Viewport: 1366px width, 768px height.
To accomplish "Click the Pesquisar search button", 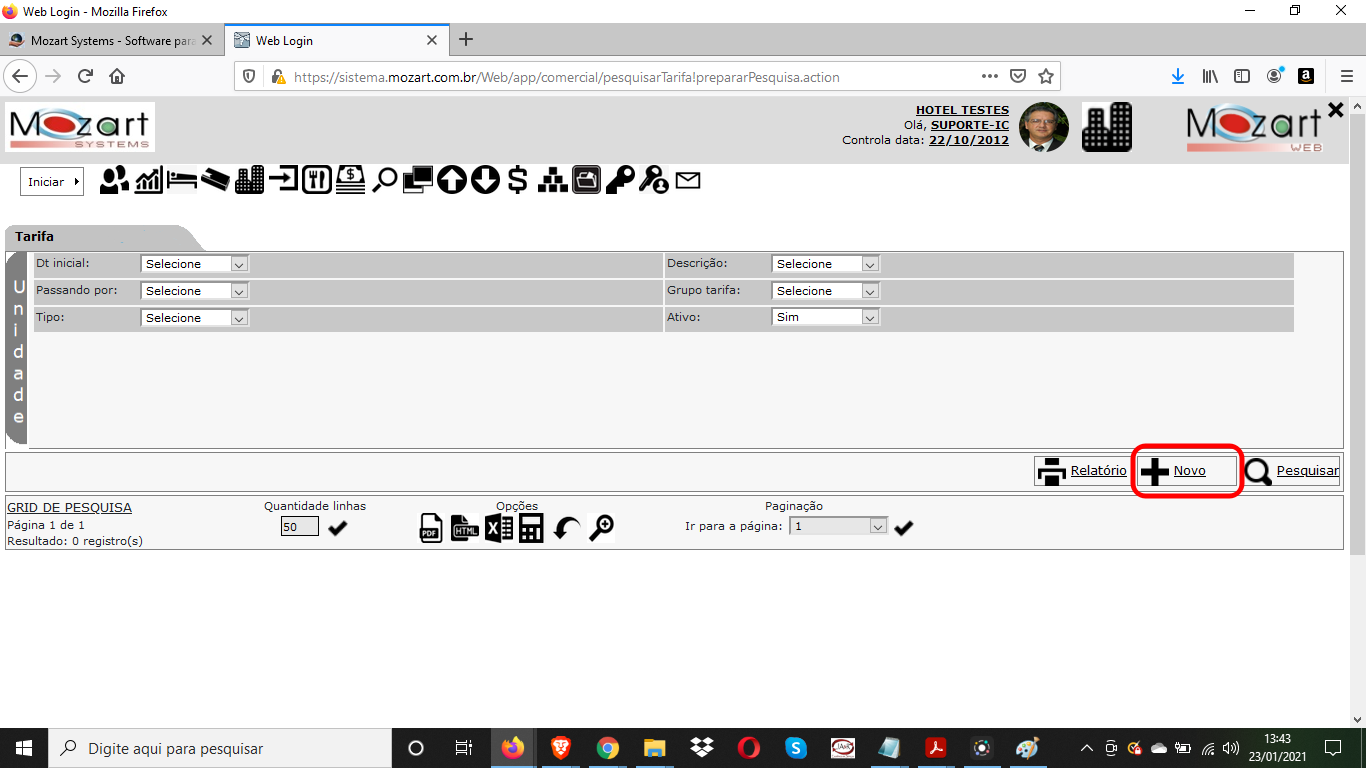I will 1291,471.
